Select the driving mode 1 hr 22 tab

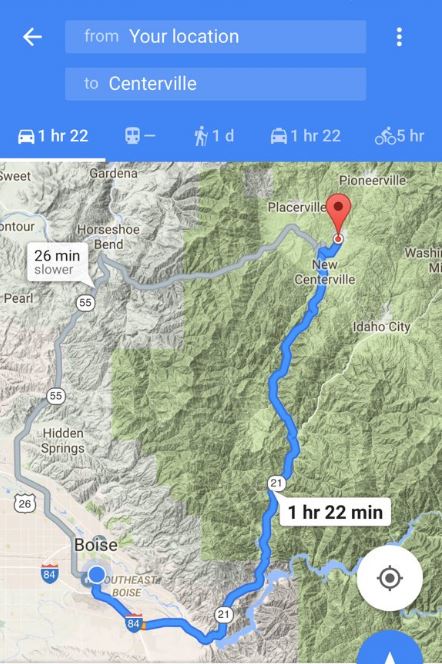53,136
